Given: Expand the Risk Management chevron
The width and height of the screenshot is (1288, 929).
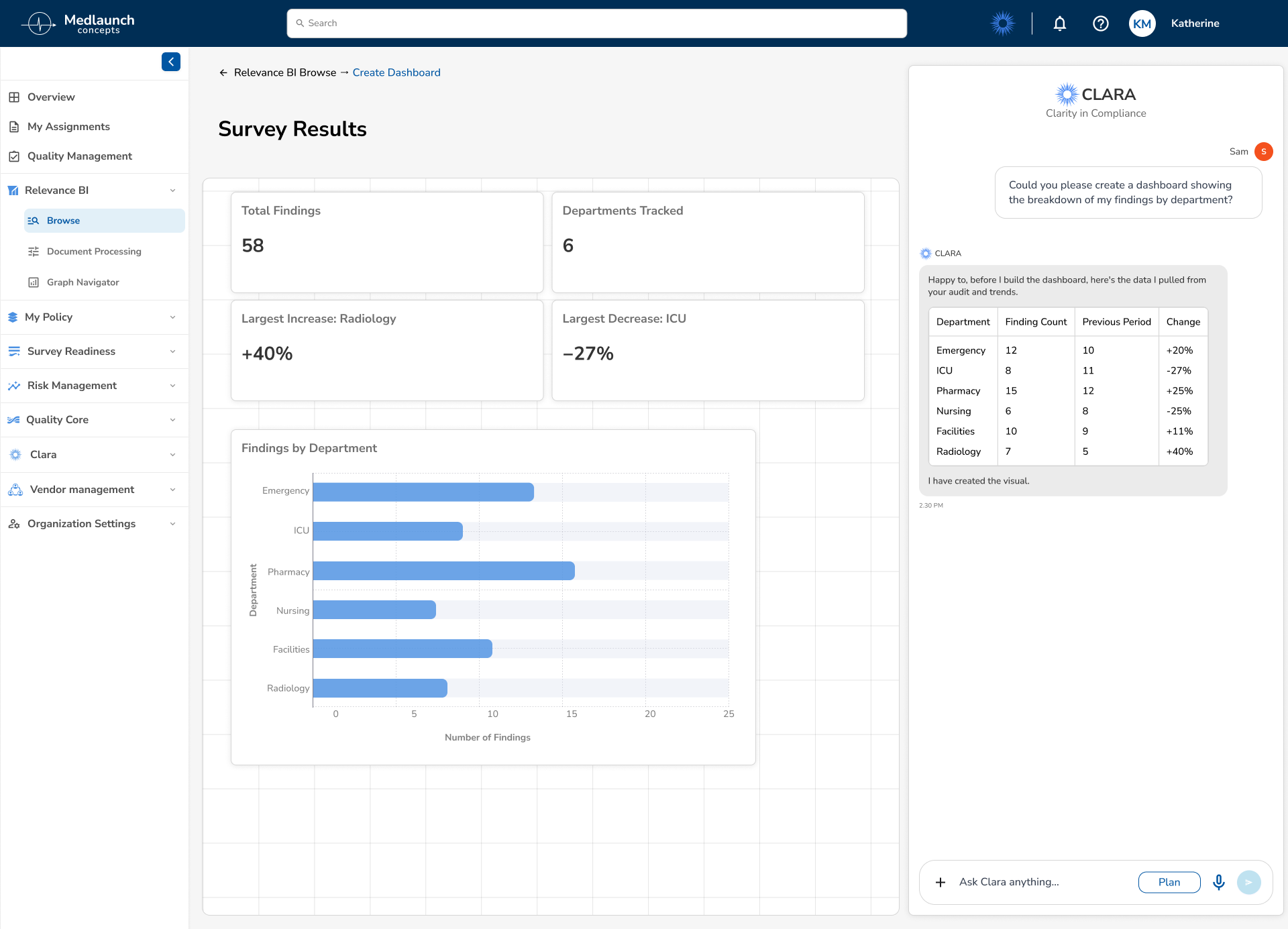Looking at the screenshot, I should click(173, 386).
